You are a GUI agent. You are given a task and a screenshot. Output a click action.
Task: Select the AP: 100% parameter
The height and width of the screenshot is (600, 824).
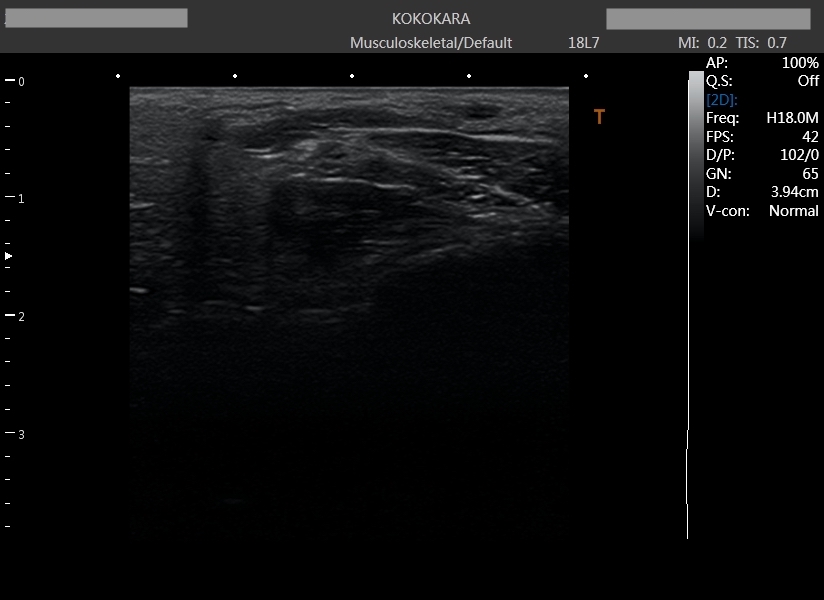coord(762,63)
